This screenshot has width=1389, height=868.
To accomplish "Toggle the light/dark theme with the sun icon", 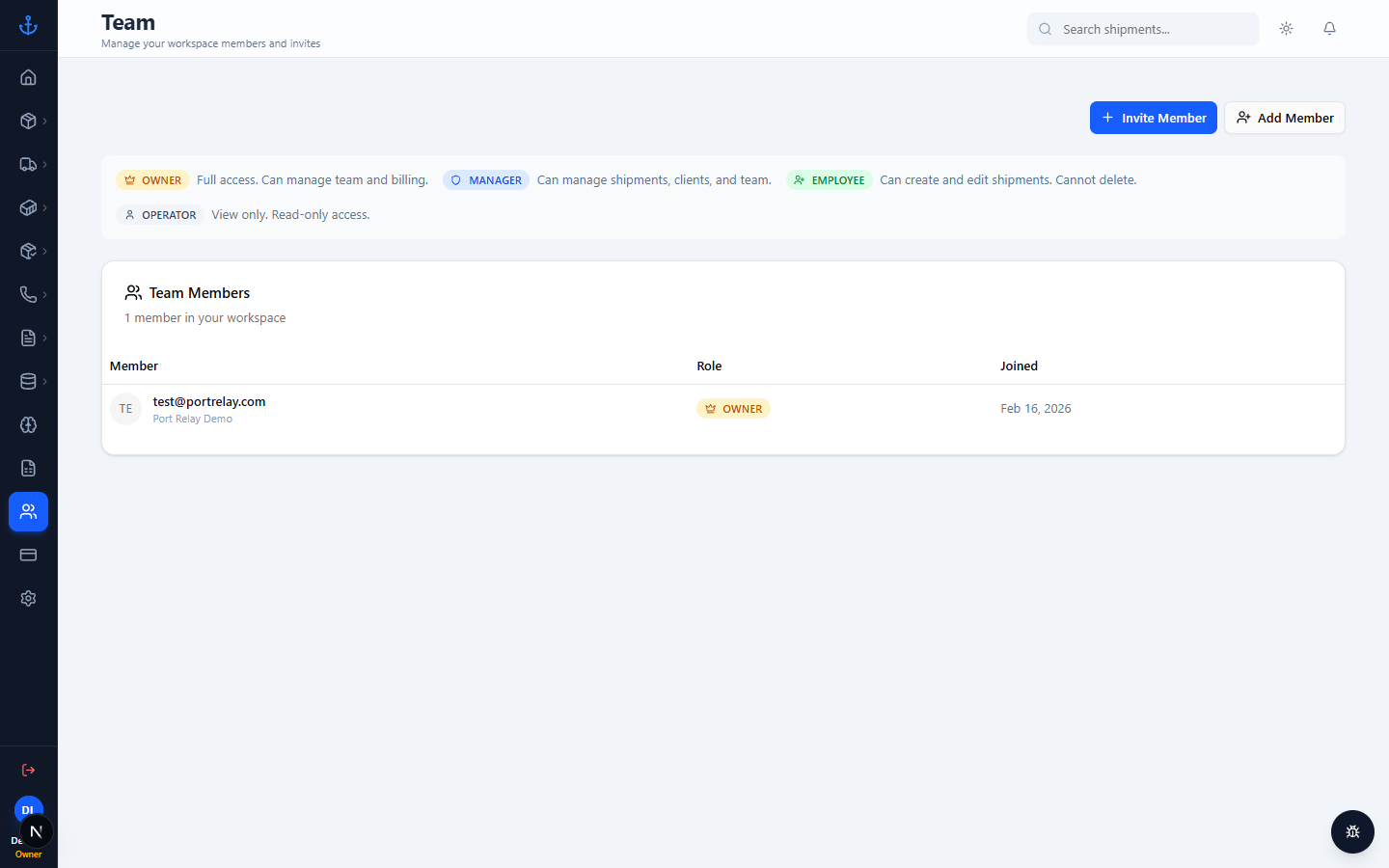I will 1286,29.
